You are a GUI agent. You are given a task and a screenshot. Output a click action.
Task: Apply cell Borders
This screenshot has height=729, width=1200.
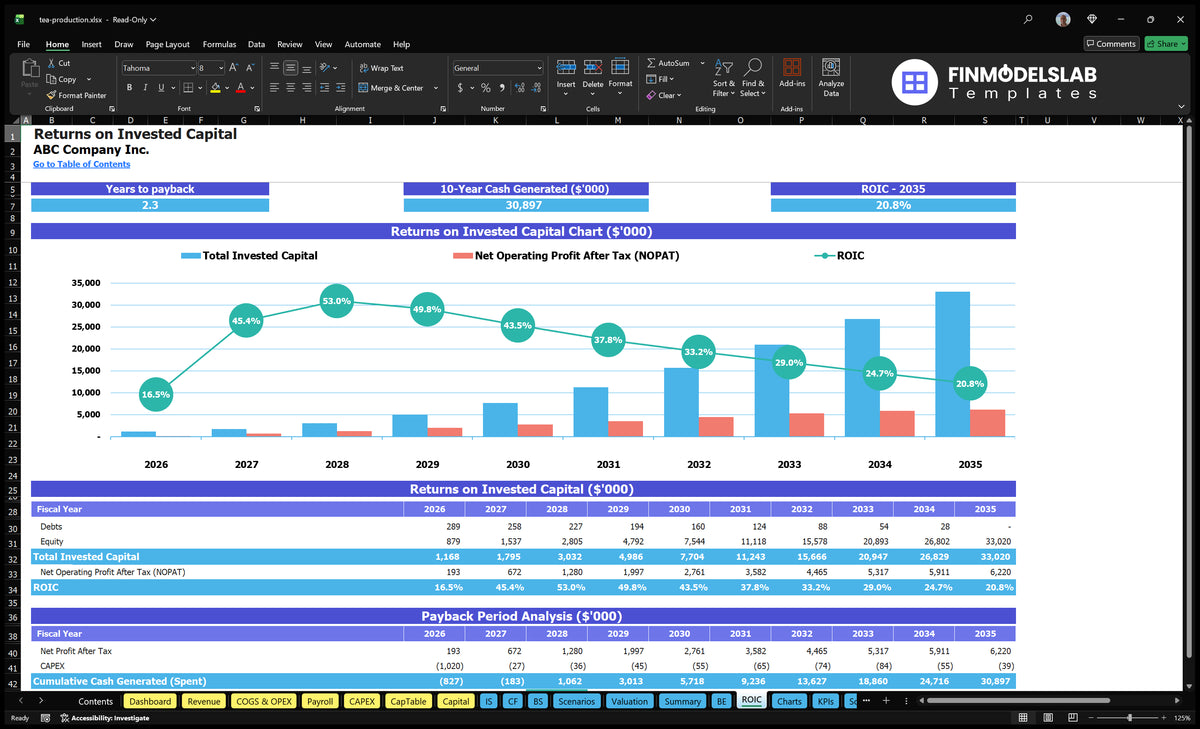[187, 88]
